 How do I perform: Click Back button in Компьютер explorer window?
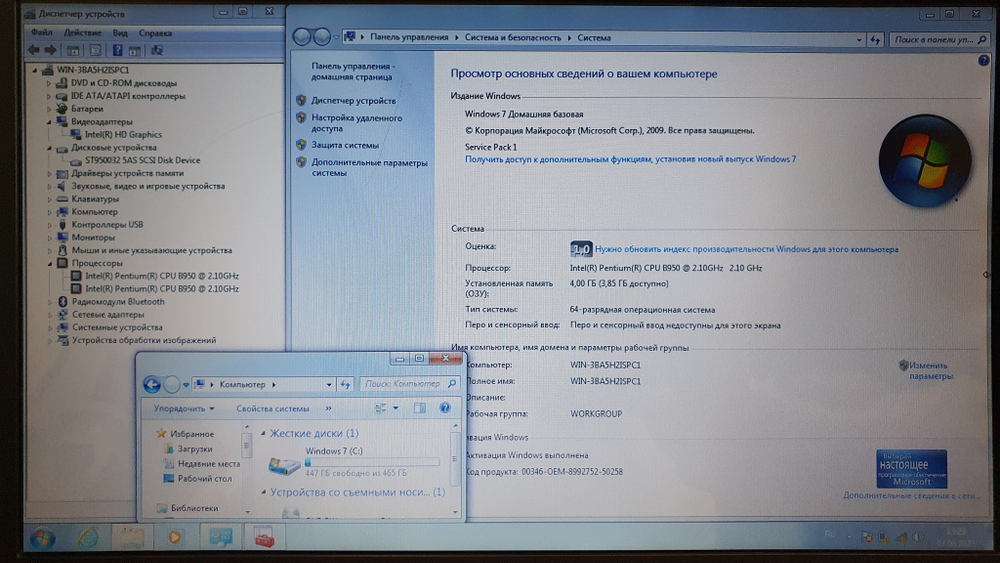[152, 384]
